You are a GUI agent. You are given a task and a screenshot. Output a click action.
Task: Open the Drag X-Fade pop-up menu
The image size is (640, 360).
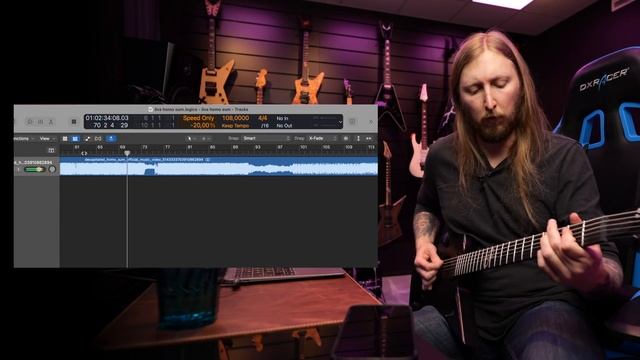[322, 139]
